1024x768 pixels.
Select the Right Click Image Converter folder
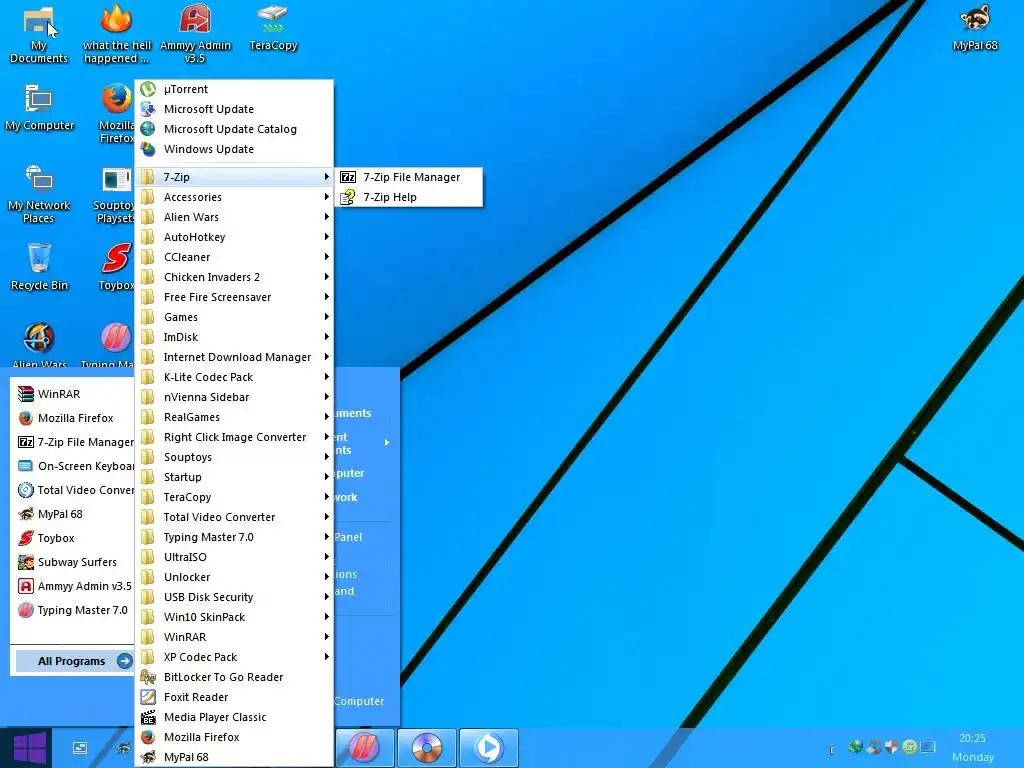pos(234,437)
